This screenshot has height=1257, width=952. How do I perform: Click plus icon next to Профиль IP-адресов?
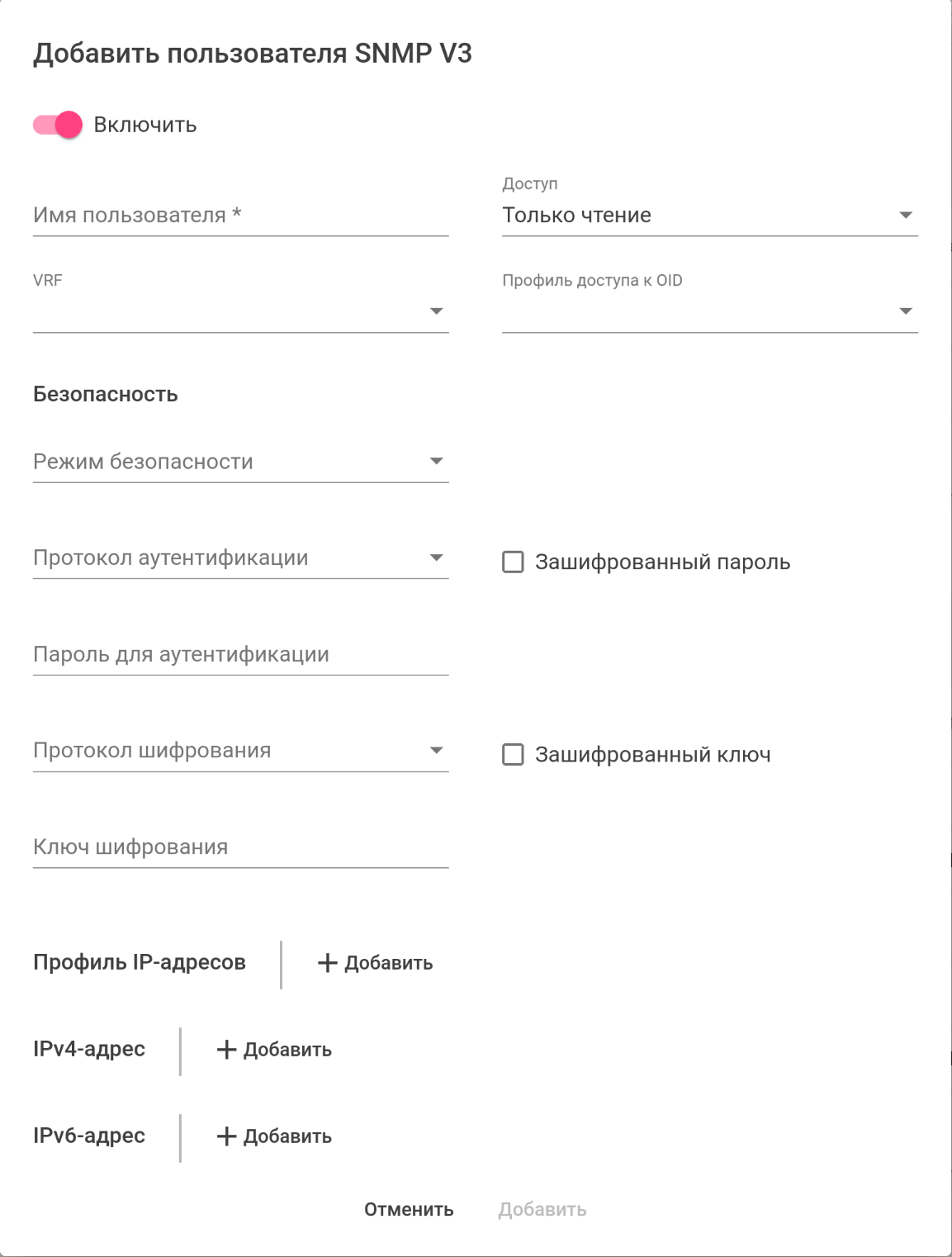point(328,963)
